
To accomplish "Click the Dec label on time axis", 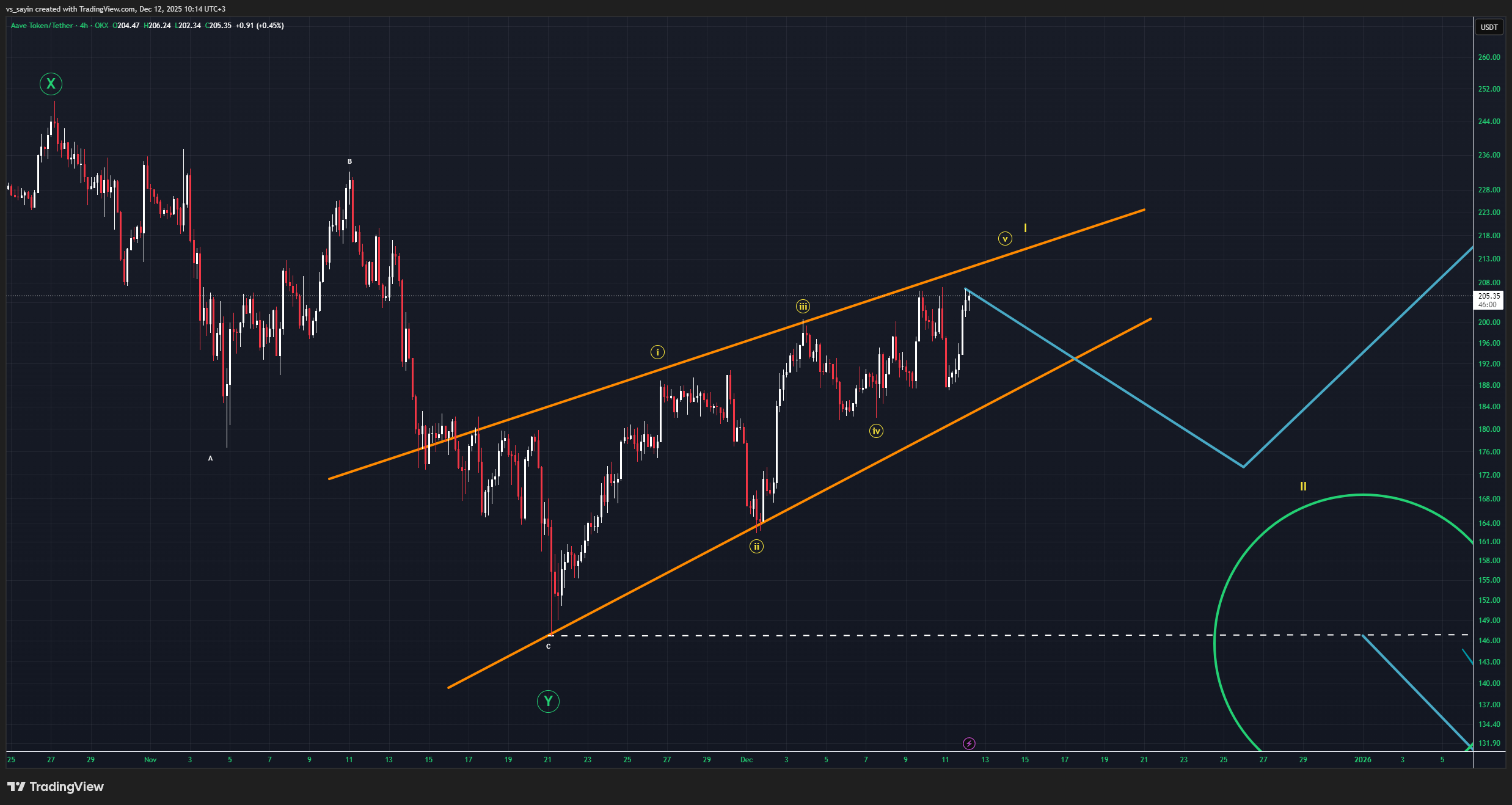I will point(747,760).
